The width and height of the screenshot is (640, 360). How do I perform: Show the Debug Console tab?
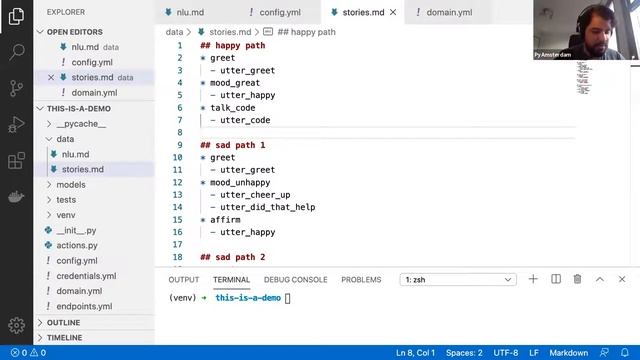[296, 280]
